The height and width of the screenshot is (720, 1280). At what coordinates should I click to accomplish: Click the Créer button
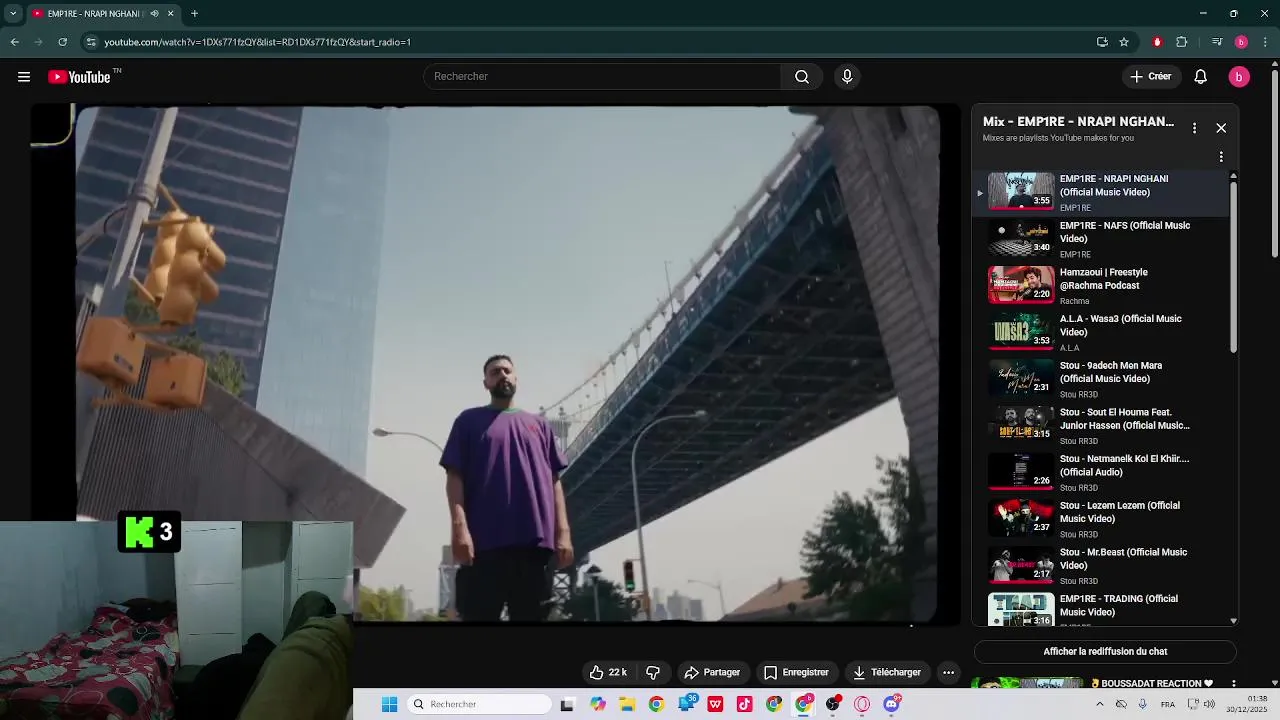1150,77
